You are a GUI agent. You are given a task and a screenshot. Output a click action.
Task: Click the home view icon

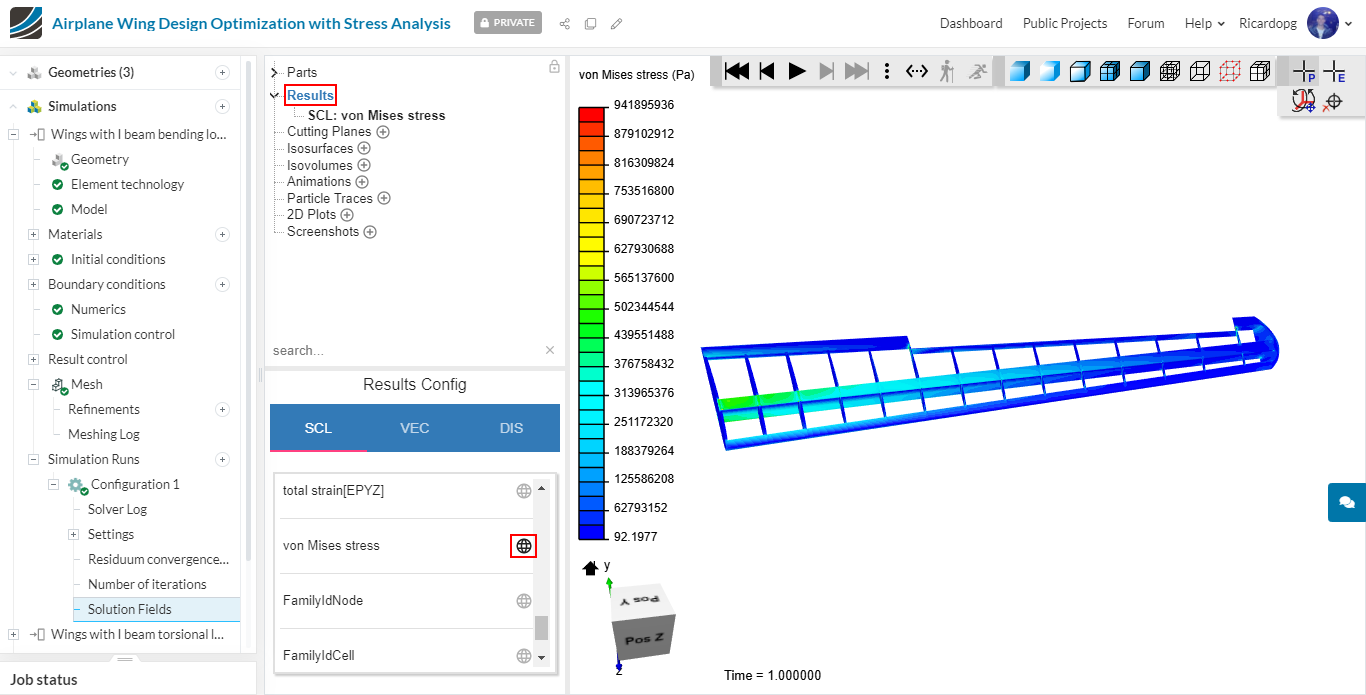click(590, 568)
